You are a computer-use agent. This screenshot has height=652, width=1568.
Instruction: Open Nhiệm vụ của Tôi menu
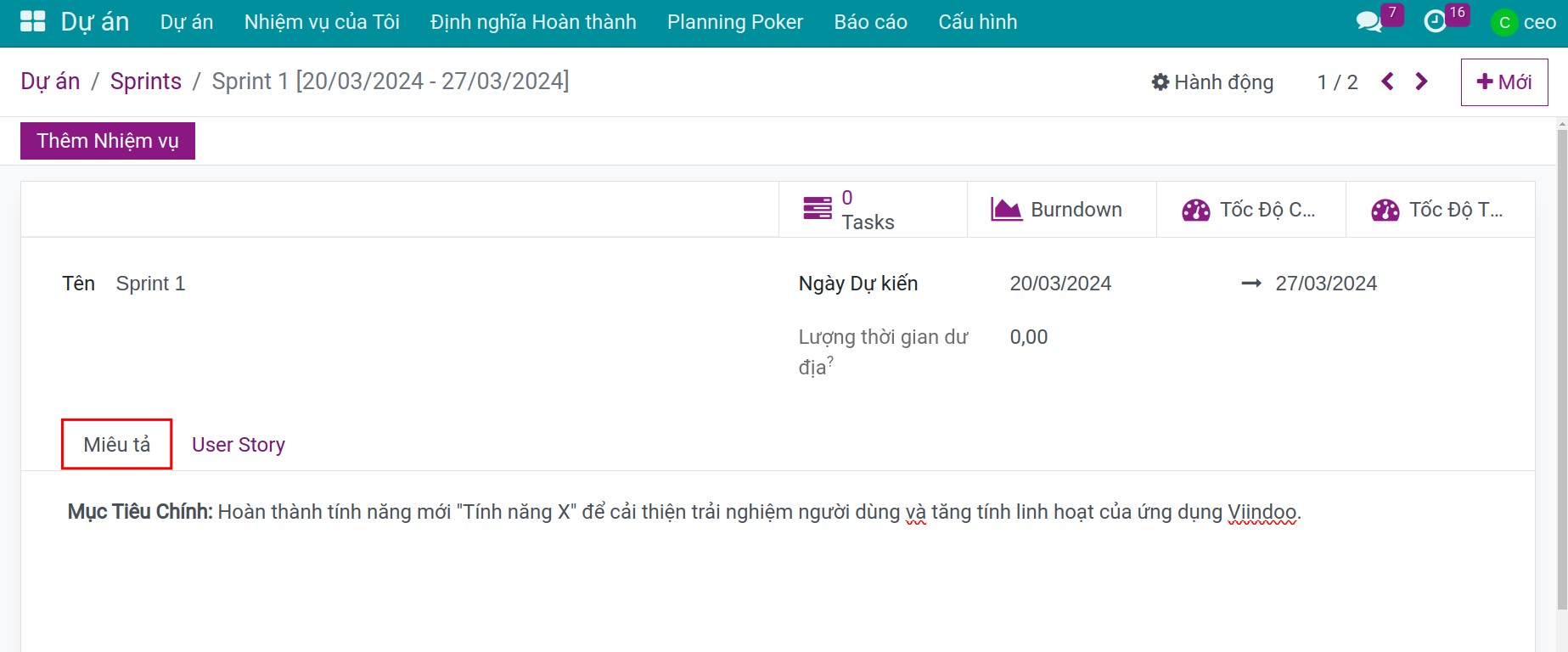(x=322, y=22)
